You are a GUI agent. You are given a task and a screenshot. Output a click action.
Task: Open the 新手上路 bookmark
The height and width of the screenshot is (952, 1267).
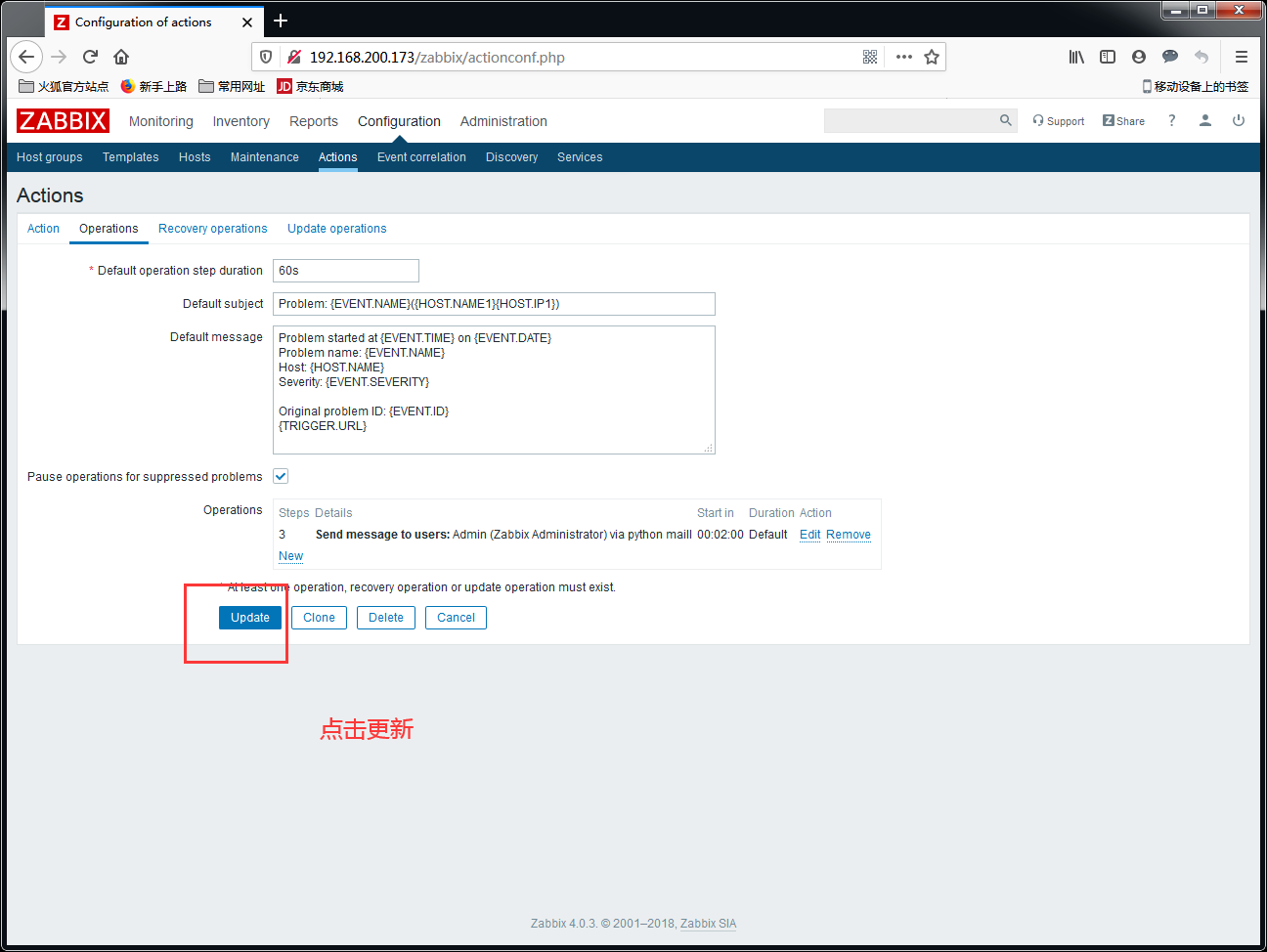point(153,86)
